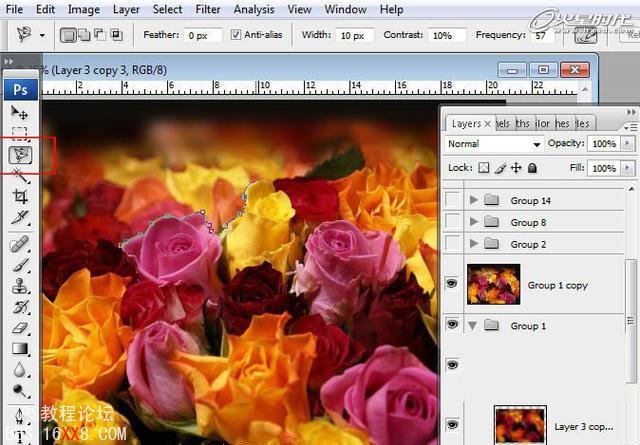The width and height of the screenshot is (640, 445).
Task: Click Add to selection mode icon
Action: (84, 35)
